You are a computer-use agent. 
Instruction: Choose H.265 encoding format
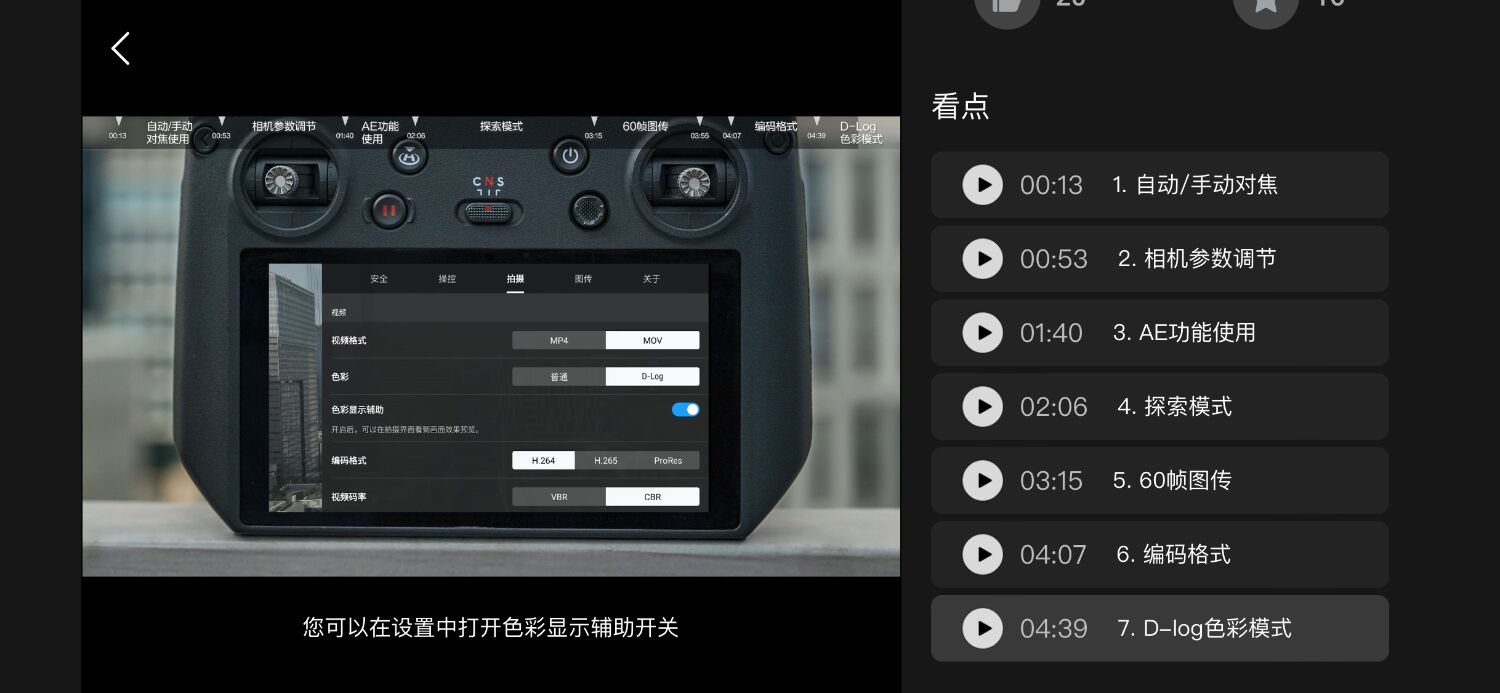point(606,461)
